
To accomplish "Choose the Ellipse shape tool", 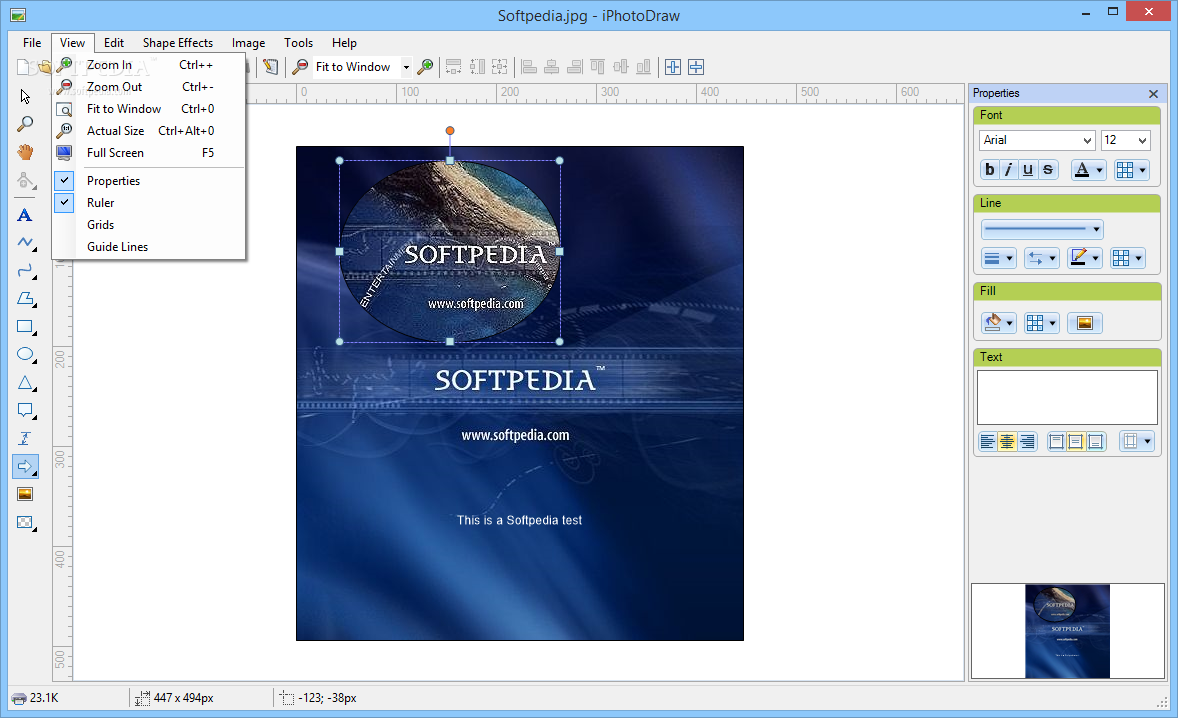I will click(x=25, y=354).
